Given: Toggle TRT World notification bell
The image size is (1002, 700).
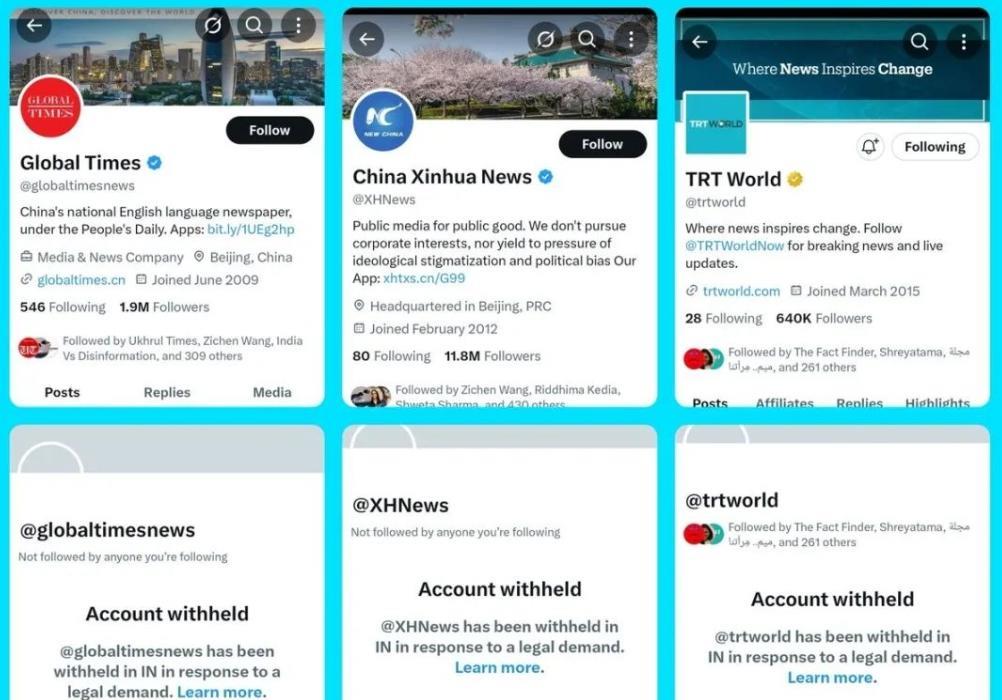Looking at the screenshot, I should (x=870, y=146).
